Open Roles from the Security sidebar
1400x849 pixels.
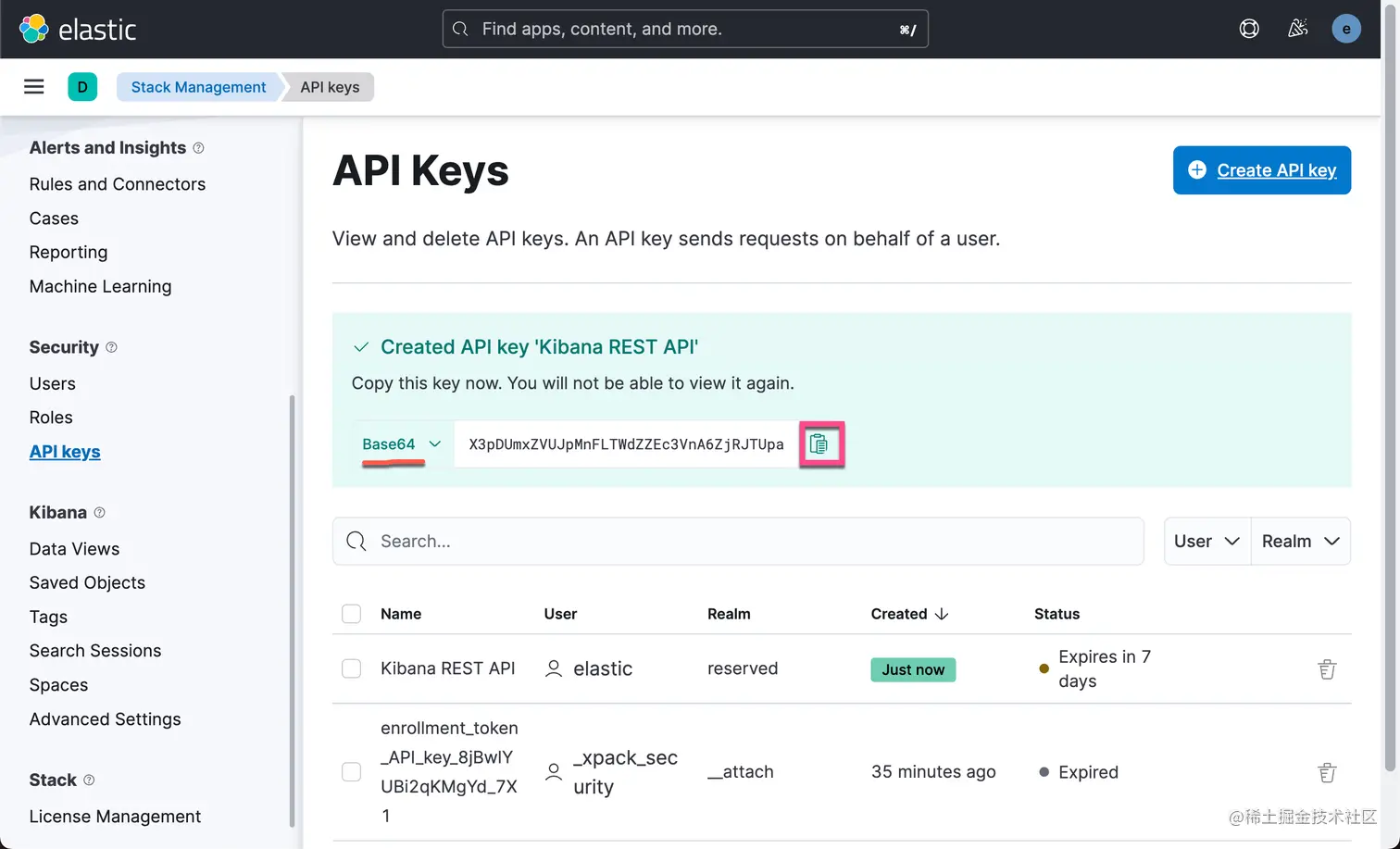(51, 417)
